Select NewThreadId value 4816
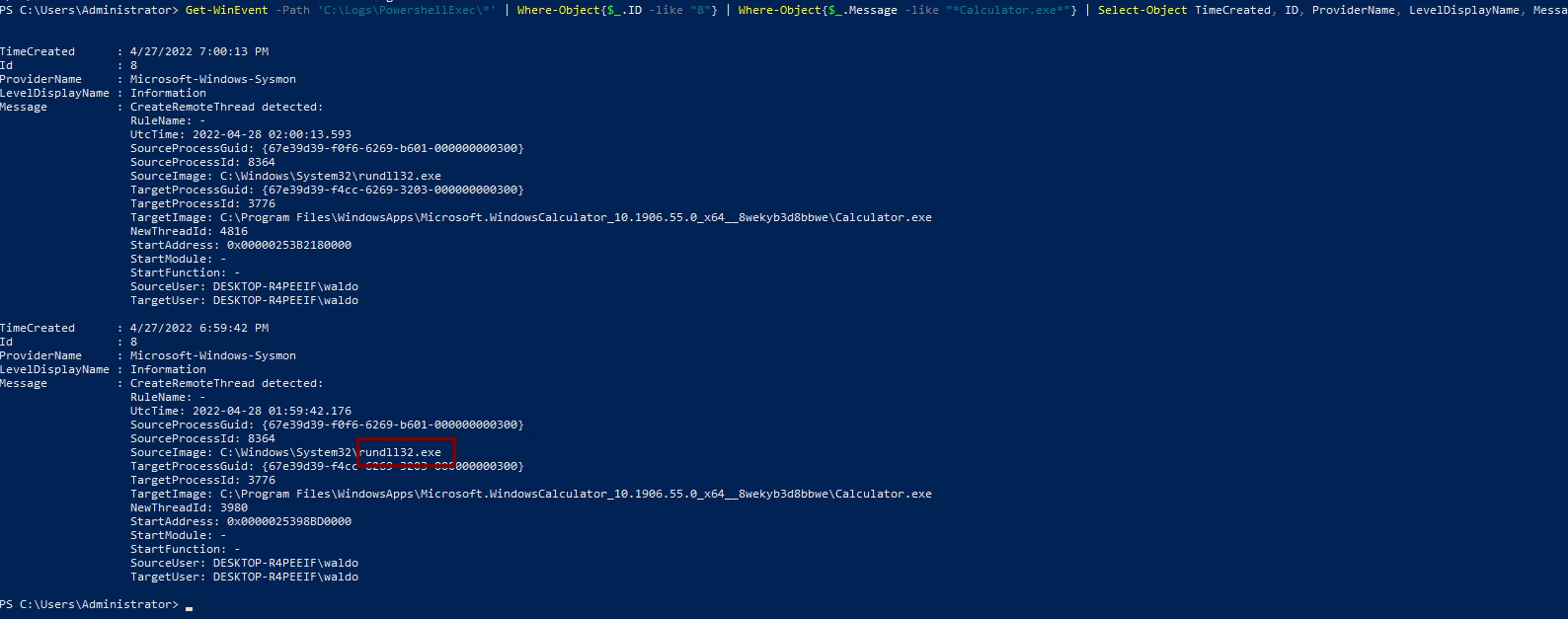The width and height of the screenshot is (1568, 619). point(234,231)
